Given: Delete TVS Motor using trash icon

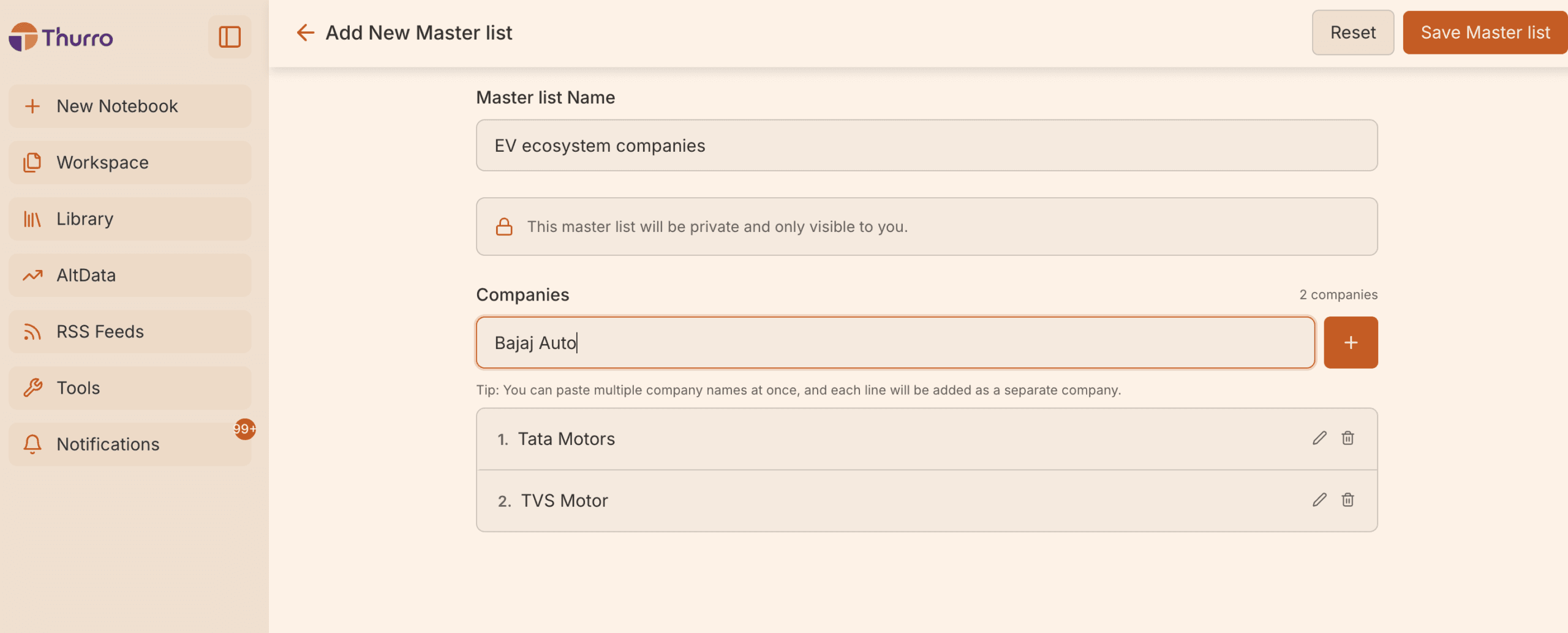Looking at the screenshot, I should [1348, 500].
